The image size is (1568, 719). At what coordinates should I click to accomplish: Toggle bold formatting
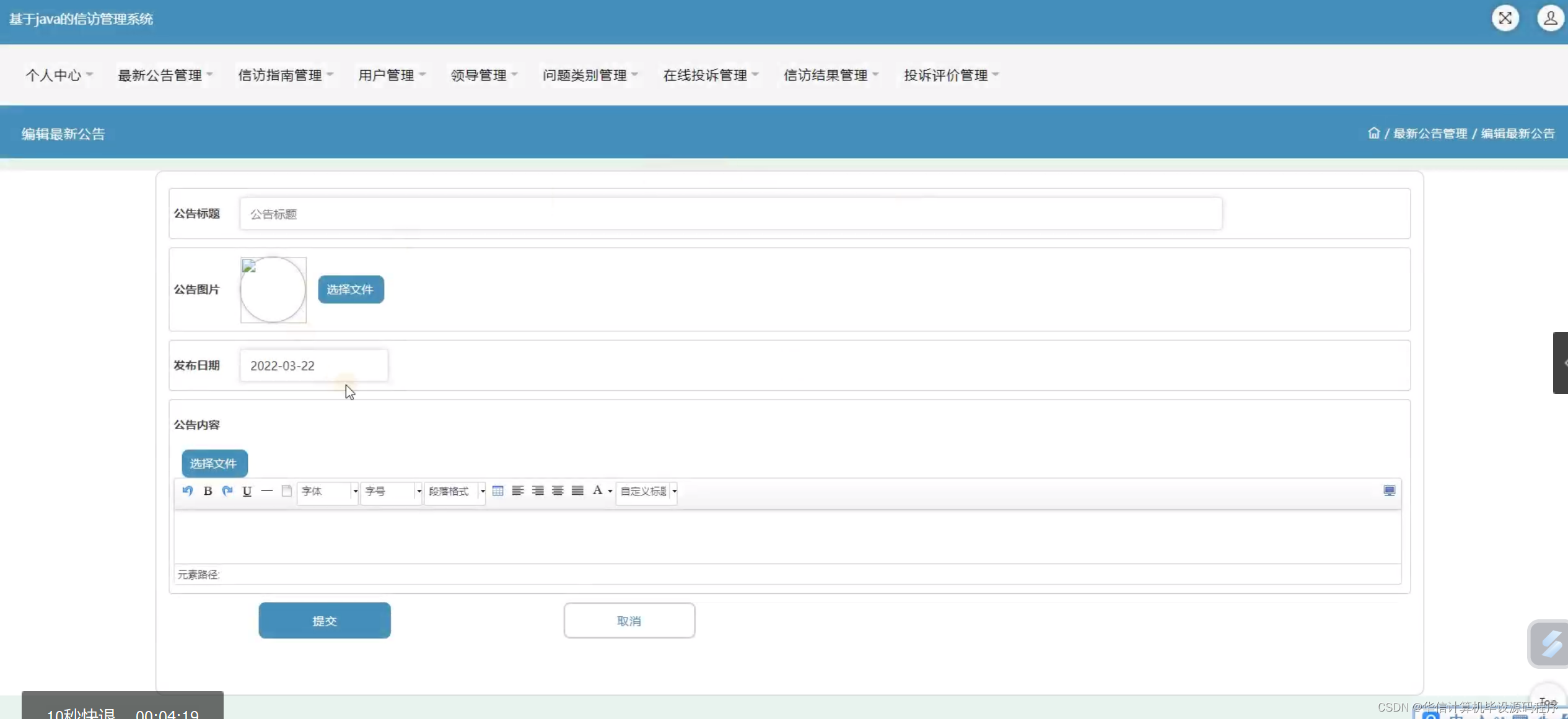tap(208, 491)
